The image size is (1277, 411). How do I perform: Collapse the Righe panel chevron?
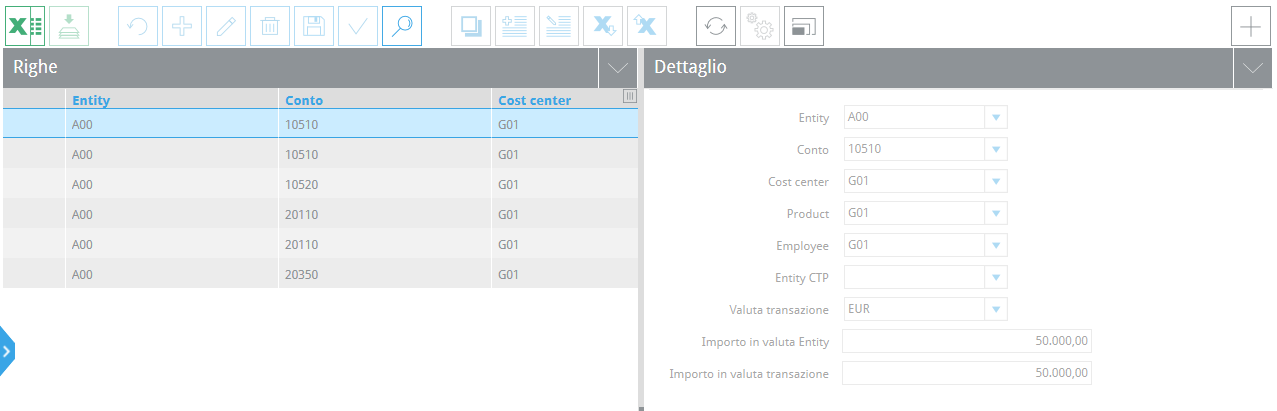[x=618, y=68]
